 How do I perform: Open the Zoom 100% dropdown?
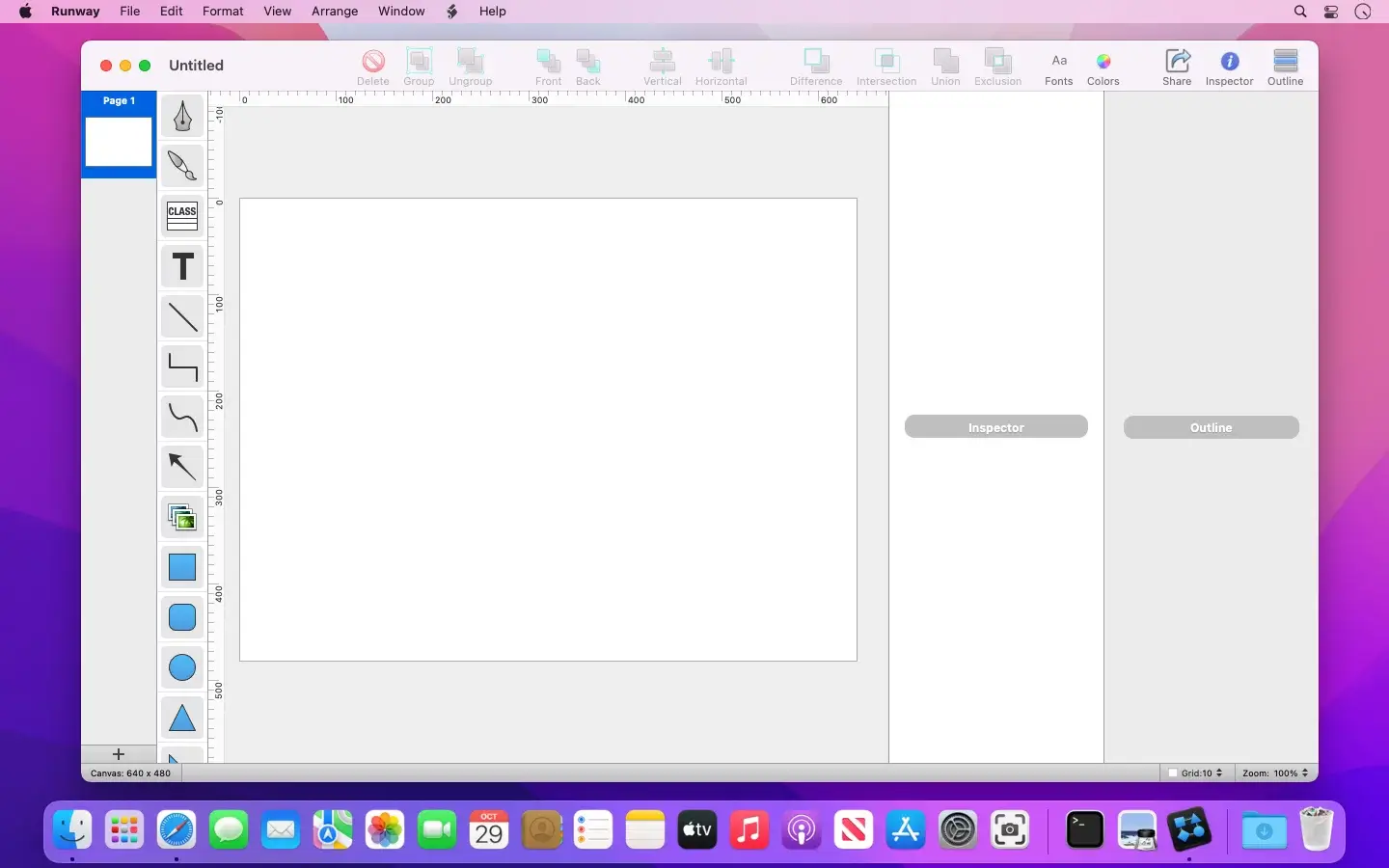click(1275, 773)
